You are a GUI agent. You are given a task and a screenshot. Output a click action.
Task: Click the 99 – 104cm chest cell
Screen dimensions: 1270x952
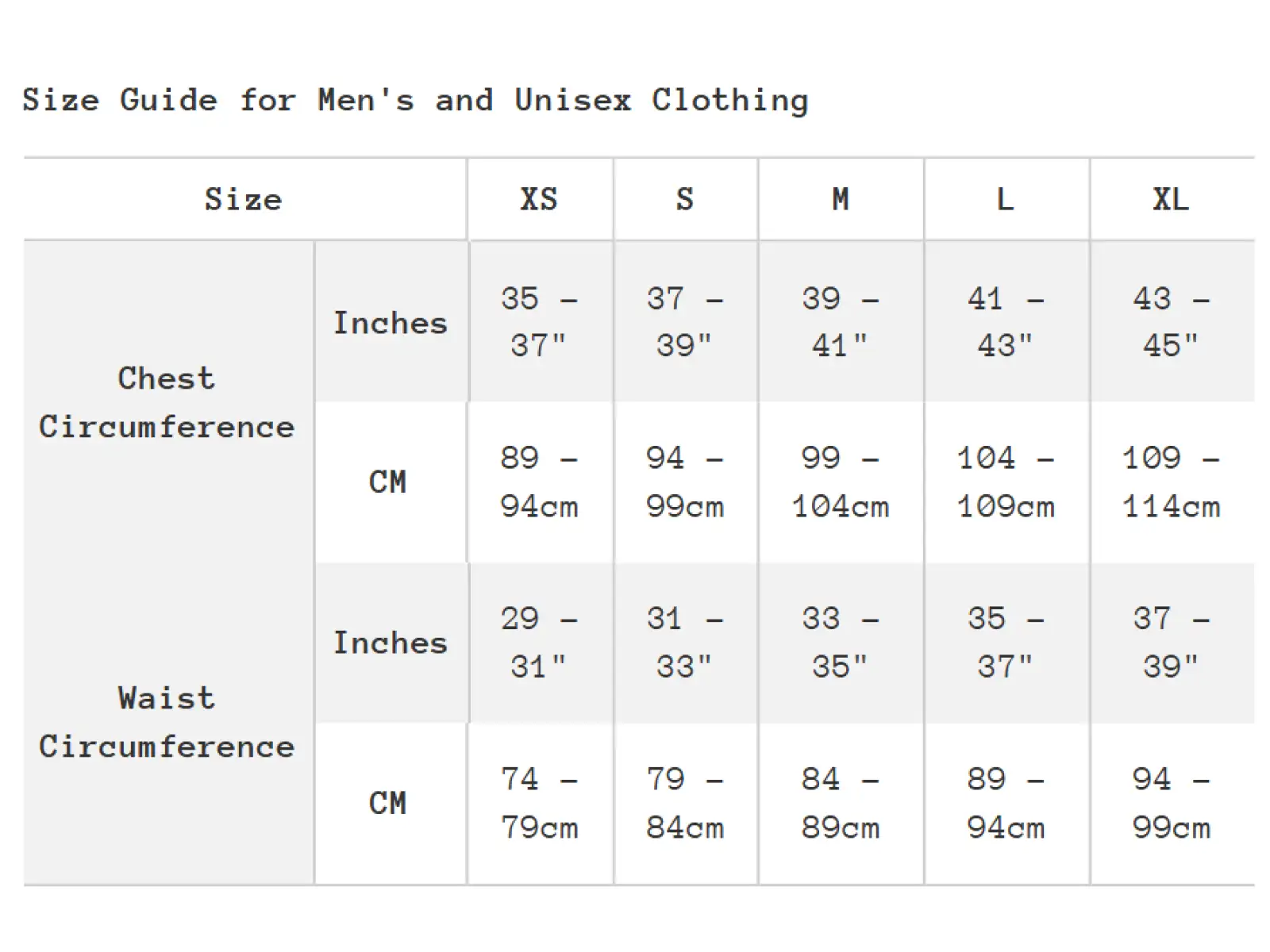pos(841,482)
